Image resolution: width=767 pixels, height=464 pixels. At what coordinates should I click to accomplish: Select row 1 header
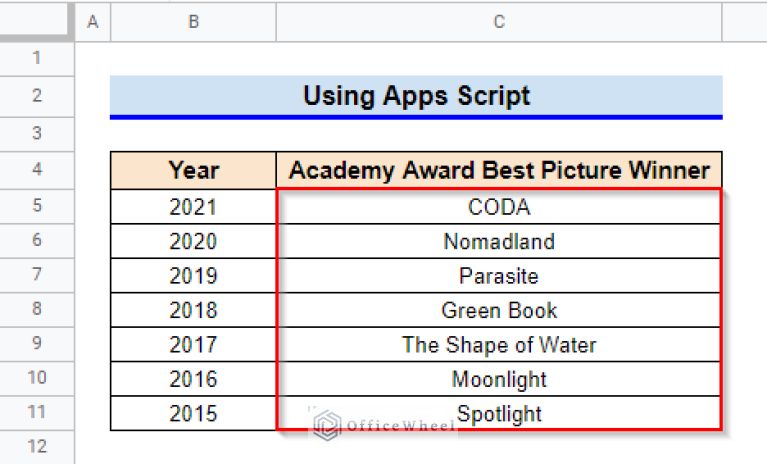tap(37, 58)
